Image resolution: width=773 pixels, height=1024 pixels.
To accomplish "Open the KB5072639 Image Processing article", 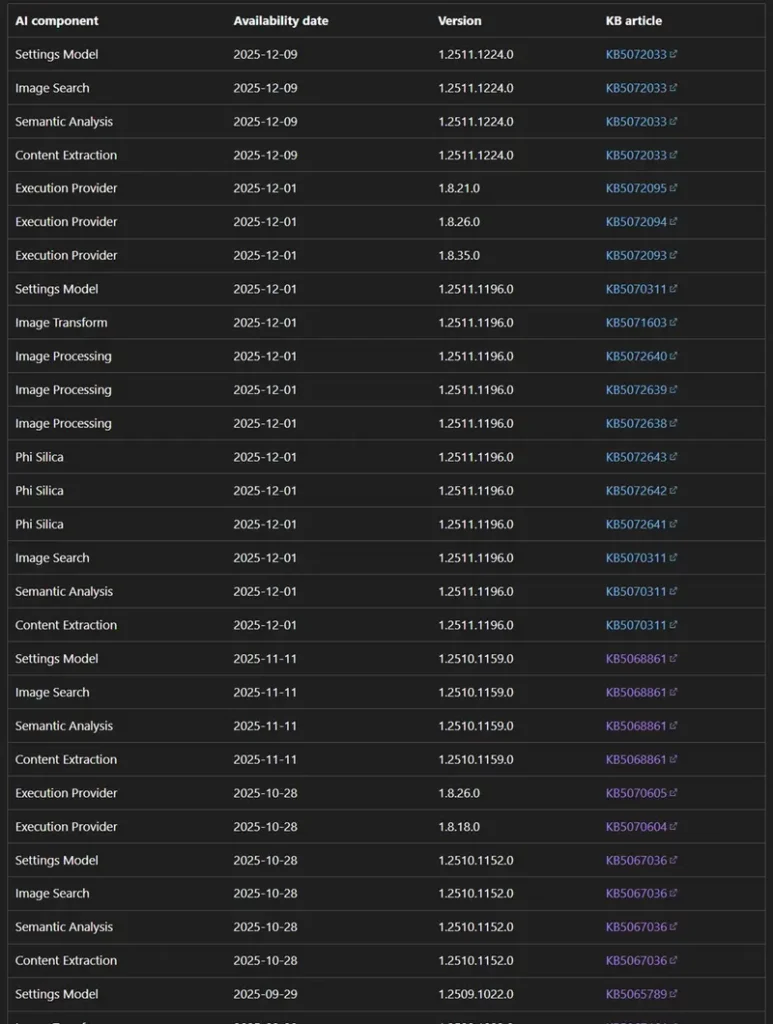I will (x=636, y=390).
